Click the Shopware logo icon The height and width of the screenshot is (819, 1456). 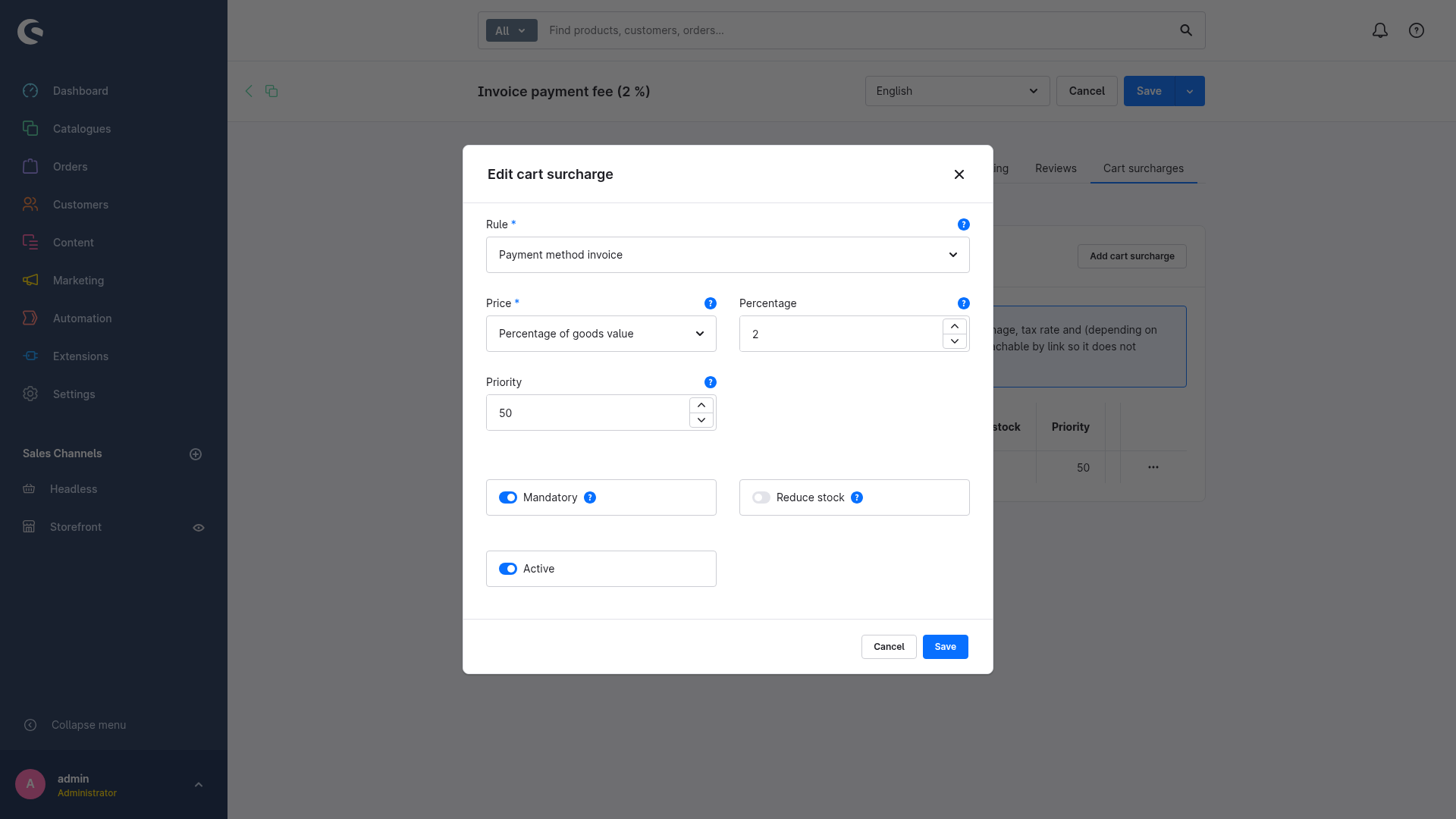coord(30,31)
